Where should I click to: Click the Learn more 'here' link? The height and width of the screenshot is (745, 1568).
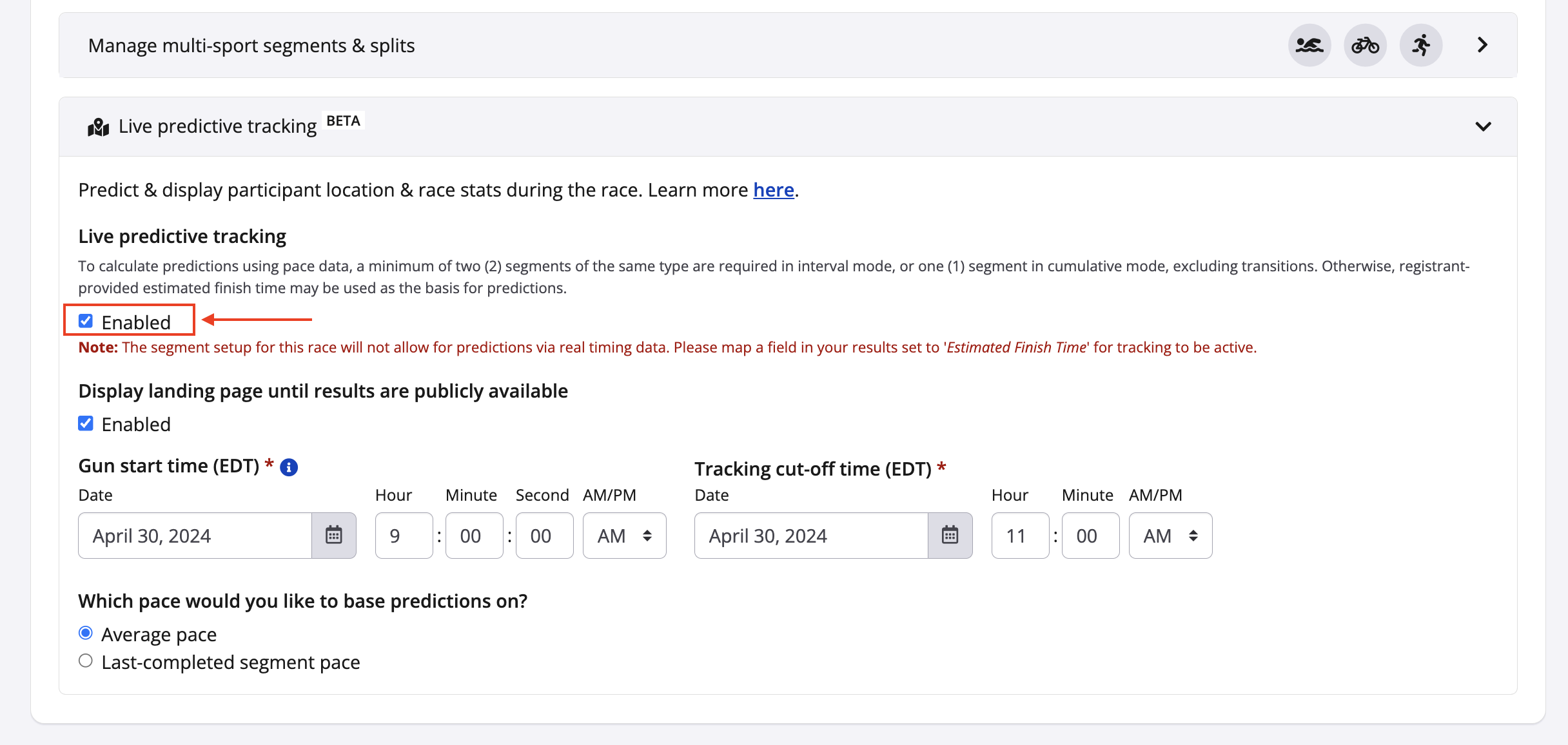pos(773,190)
